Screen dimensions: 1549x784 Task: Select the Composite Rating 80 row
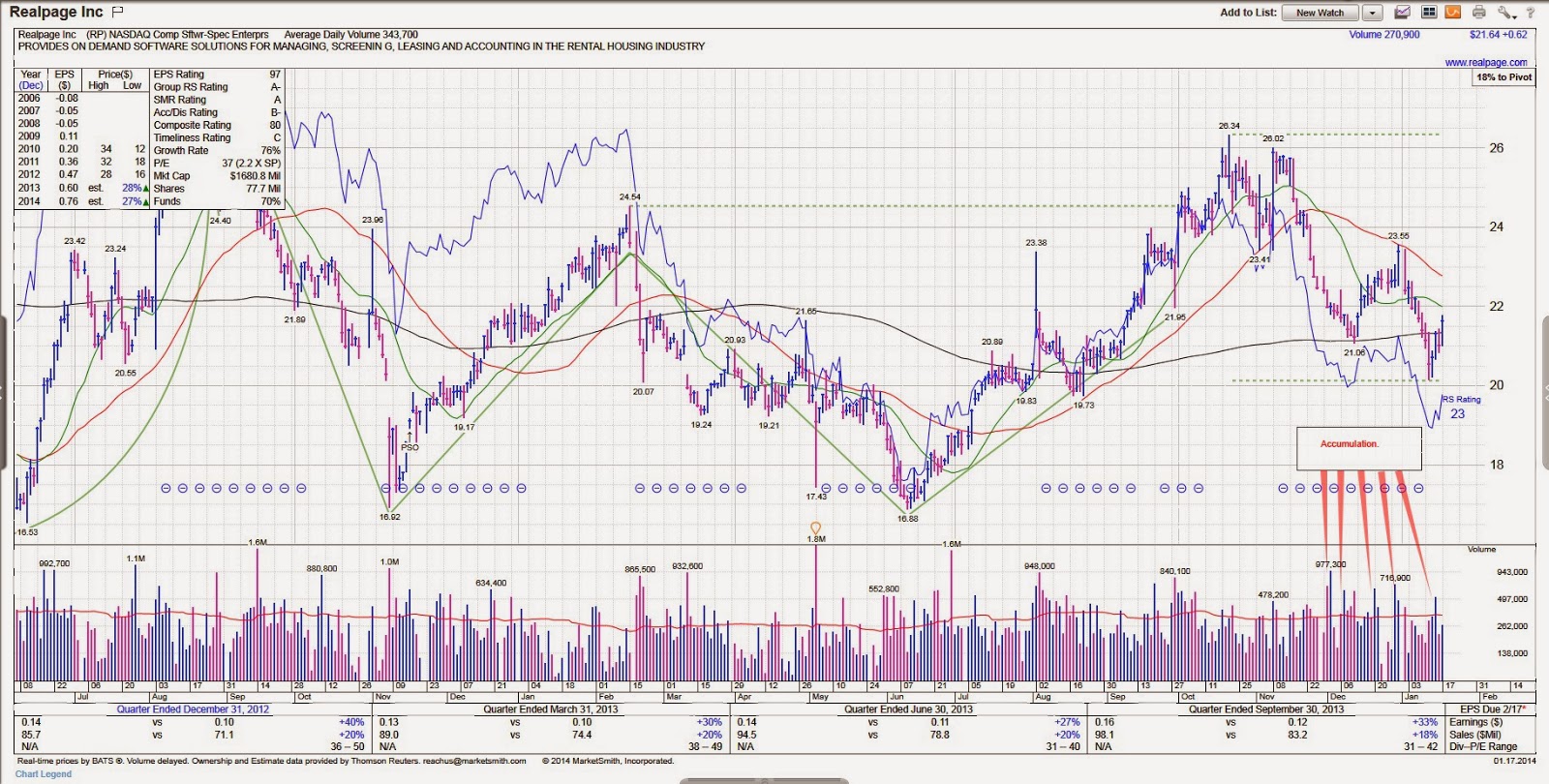click(x=217, y=125)
